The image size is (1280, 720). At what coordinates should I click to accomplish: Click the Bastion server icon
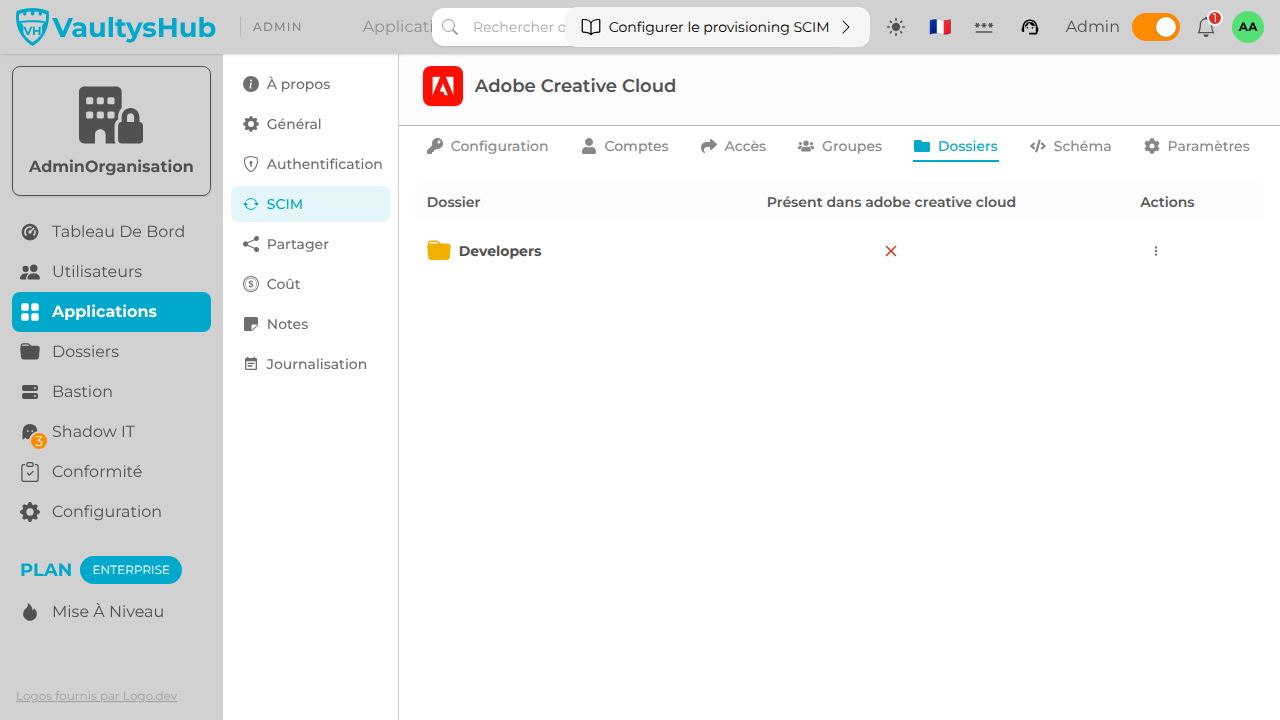[x=30, y=392]
